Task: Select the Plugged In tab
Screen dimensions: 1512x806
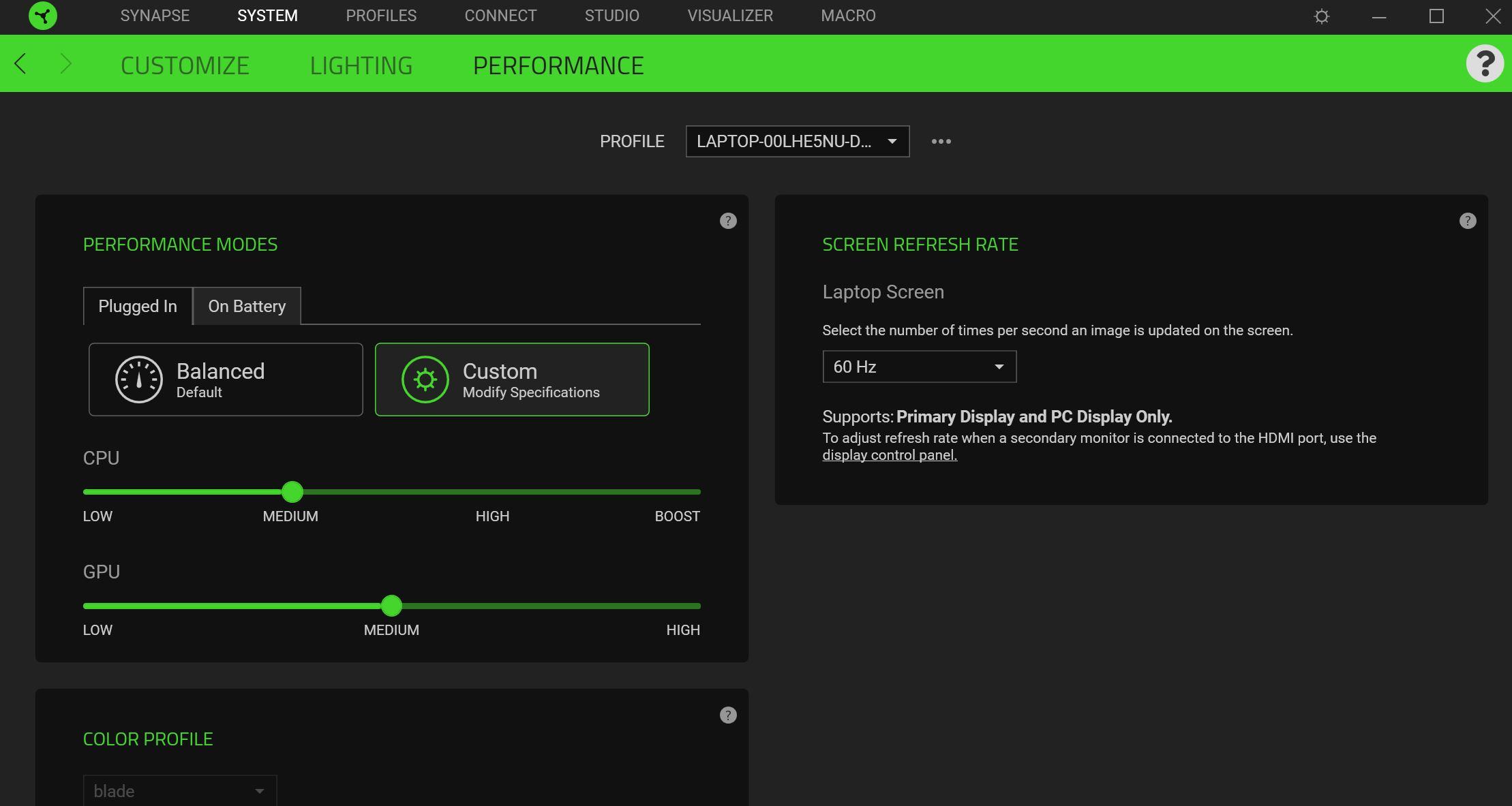Action: [x=138, y=306]
